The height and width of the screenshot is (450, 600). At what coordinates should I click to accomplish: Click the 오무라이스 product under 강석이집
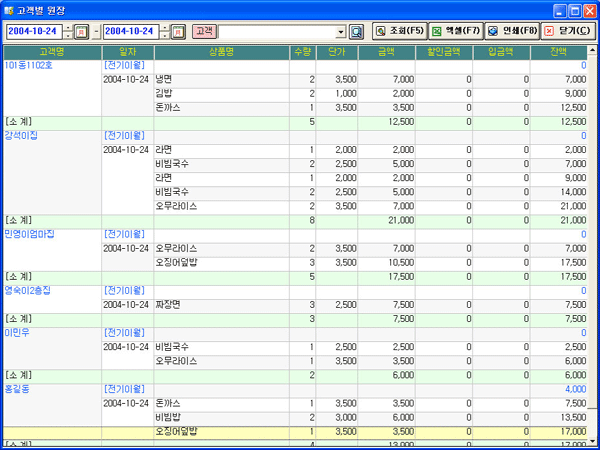click(222, 206)
